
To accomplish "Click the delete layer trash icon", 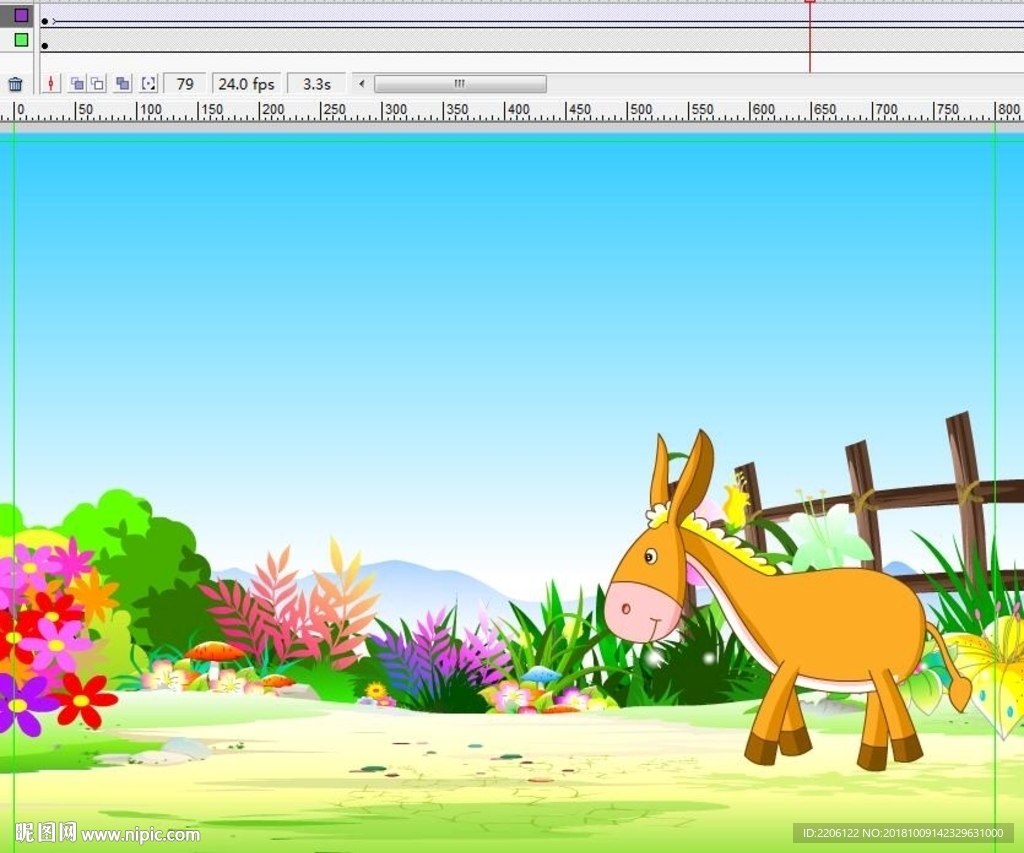I will (15, 84).
